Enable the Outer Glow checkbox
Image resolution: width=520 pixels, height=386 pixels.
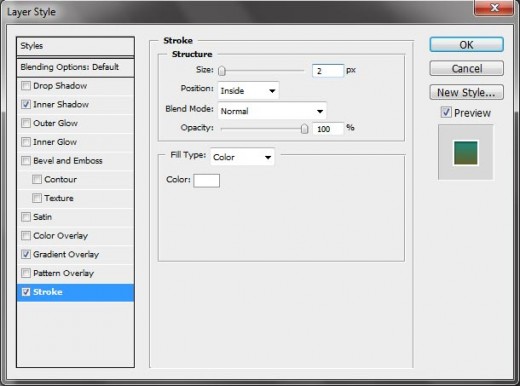[x=26, y=123]
